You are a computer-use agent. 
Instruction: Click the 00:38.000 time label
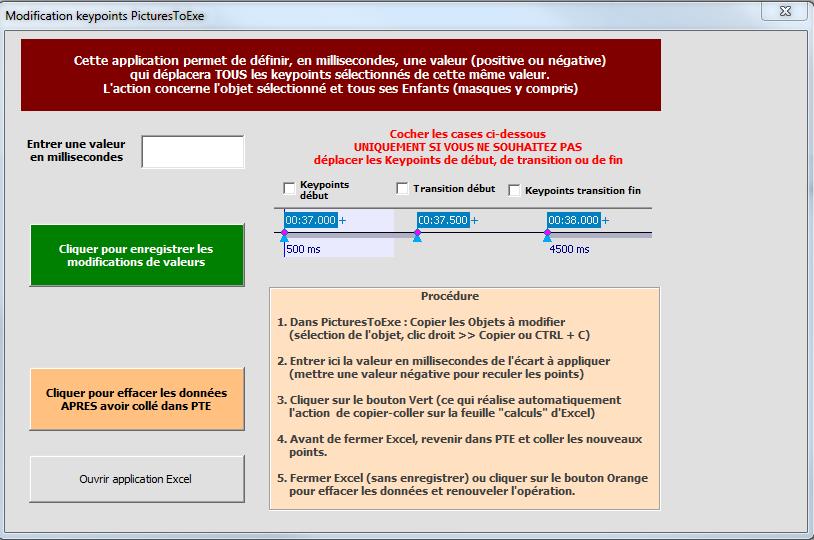click(573, 220)
